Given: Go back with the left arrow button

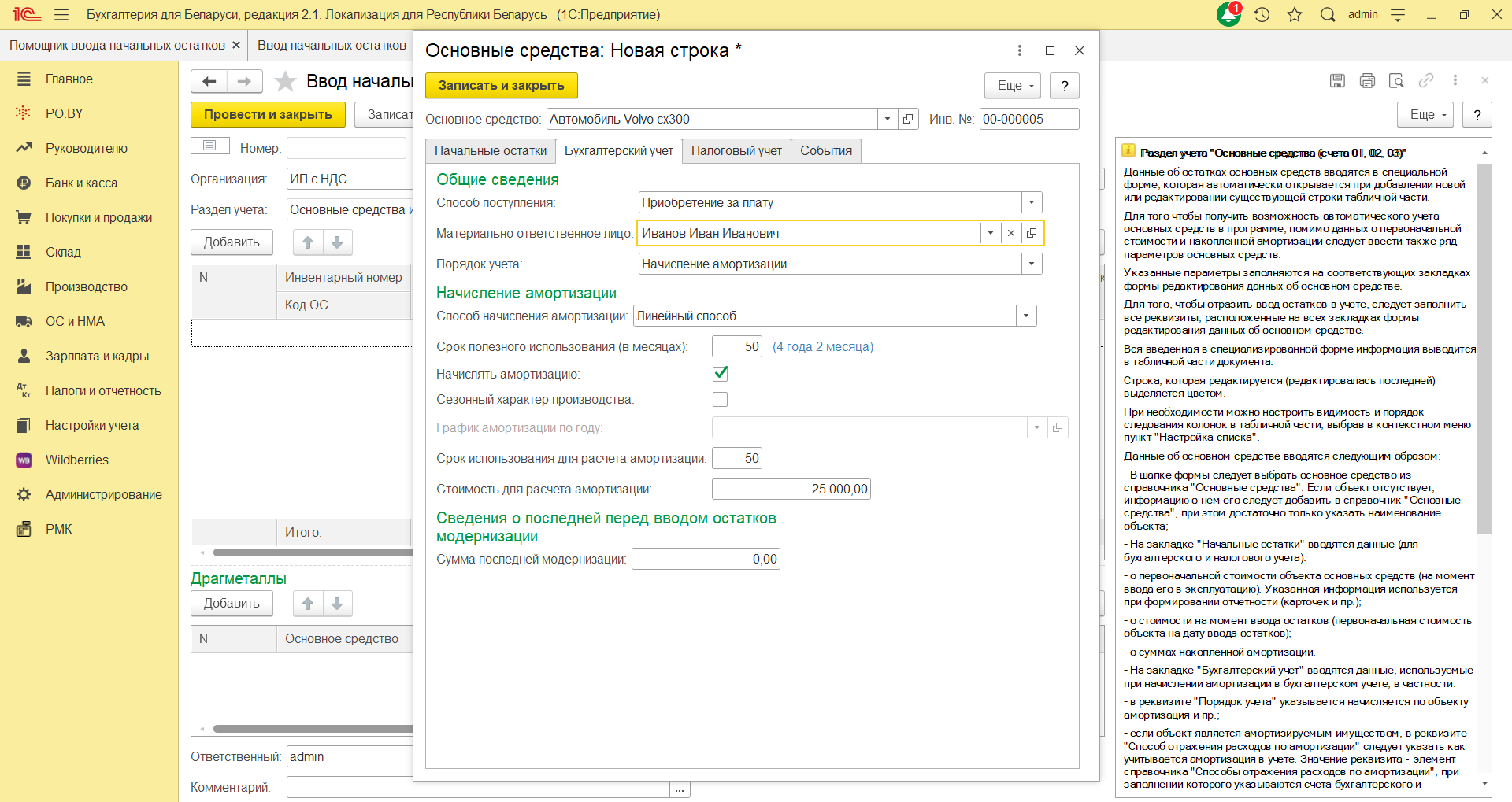Looking at the screenshot, I should point(209,81).
